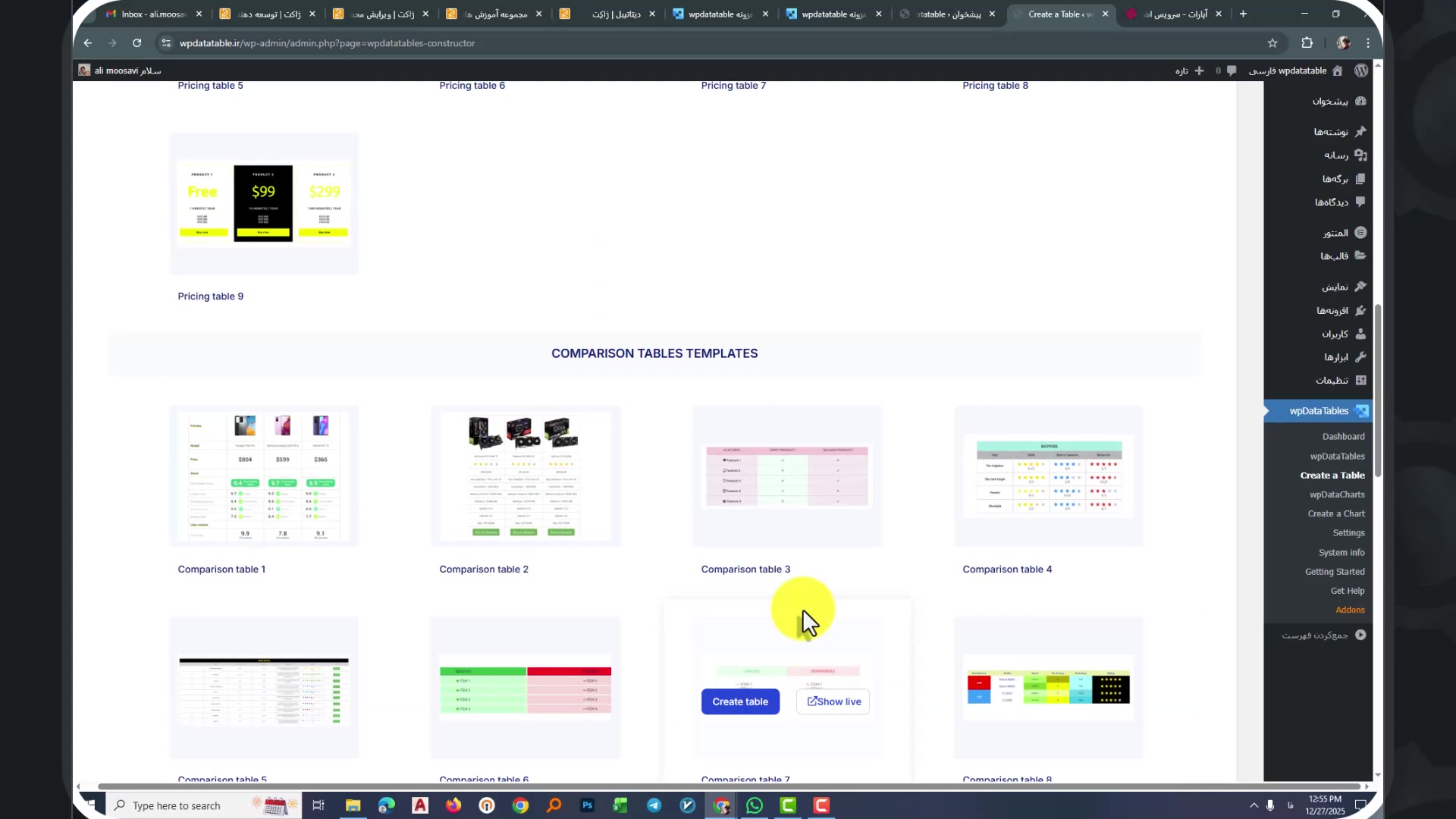Open Telegram from the taskbar
Viewport: 1456px width, 819px height.
click(x=654, y=805)
